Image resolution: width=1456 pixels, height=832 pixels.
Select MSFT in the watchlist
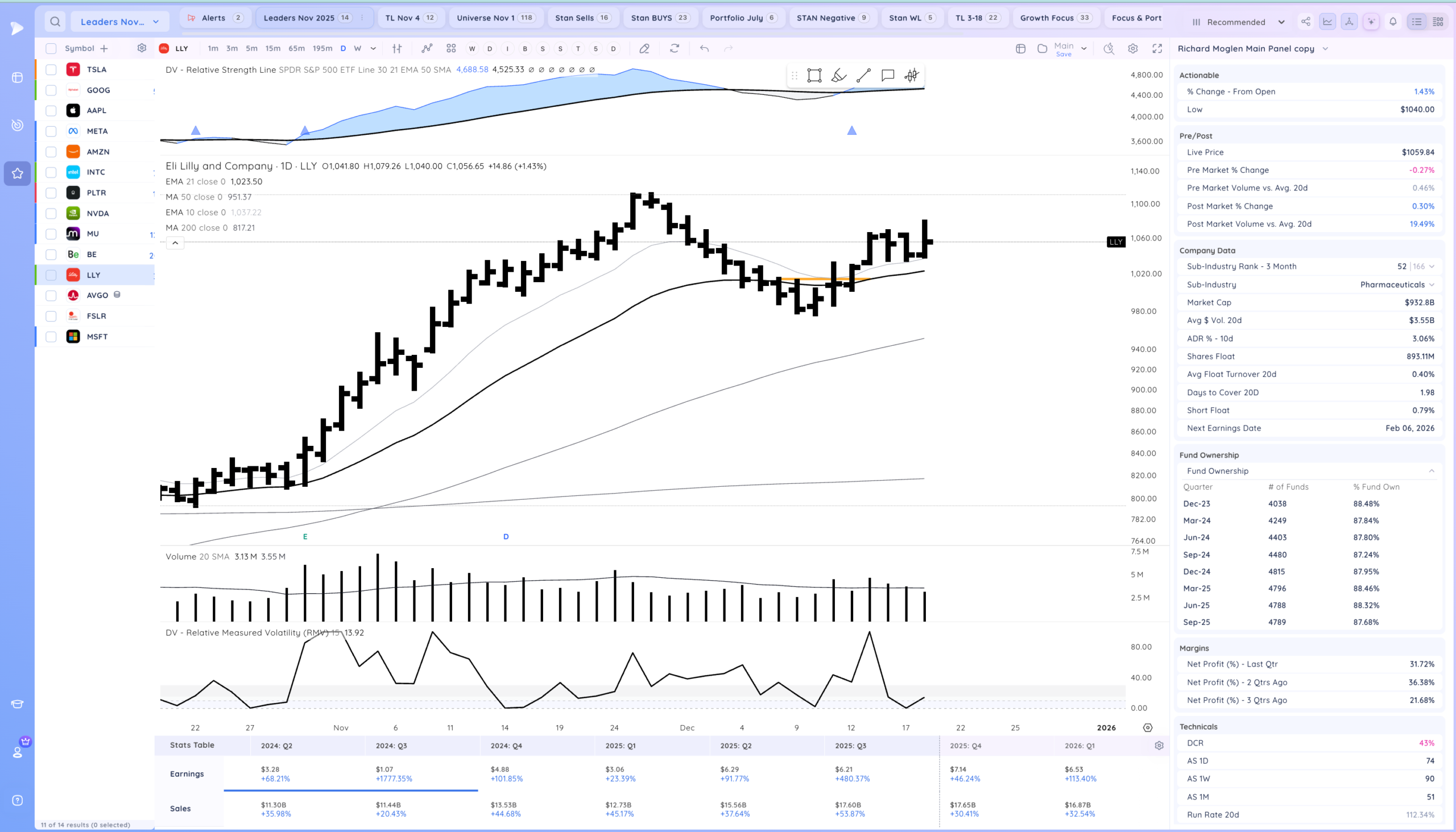tap(97, 337)
